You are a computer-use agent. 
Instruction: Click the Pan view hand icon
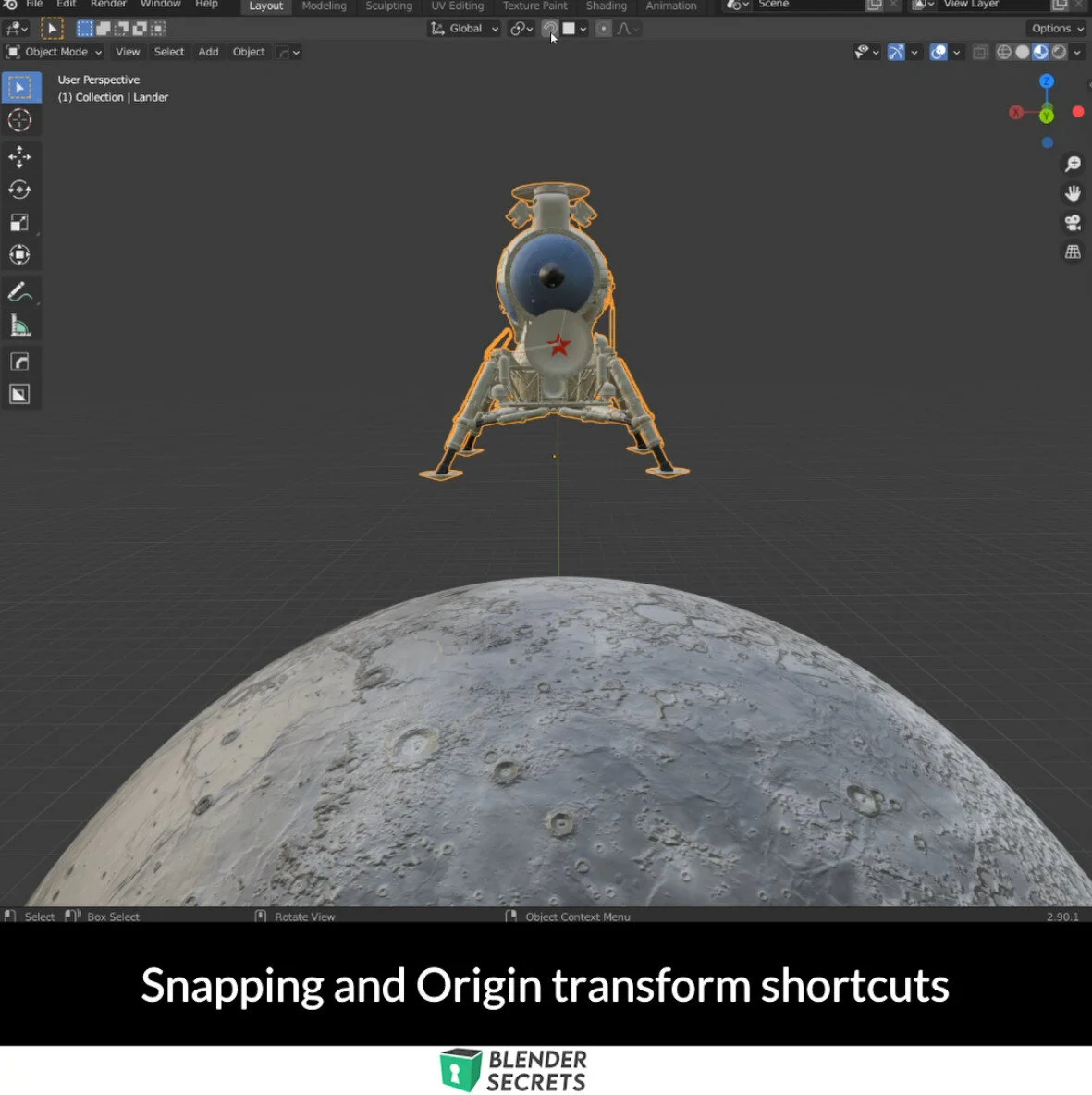(x=1073, y=193)
